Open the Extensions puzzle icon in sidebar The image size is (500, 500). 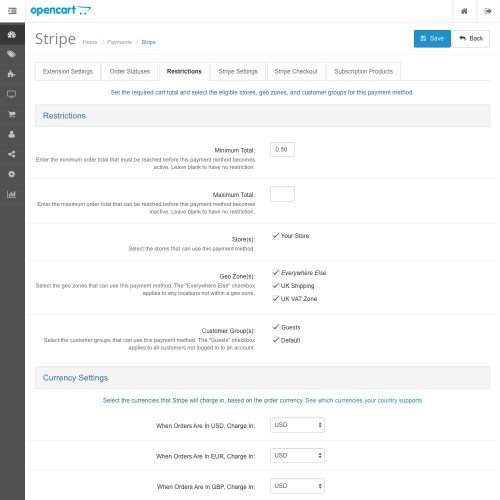[x=12, y=74]
